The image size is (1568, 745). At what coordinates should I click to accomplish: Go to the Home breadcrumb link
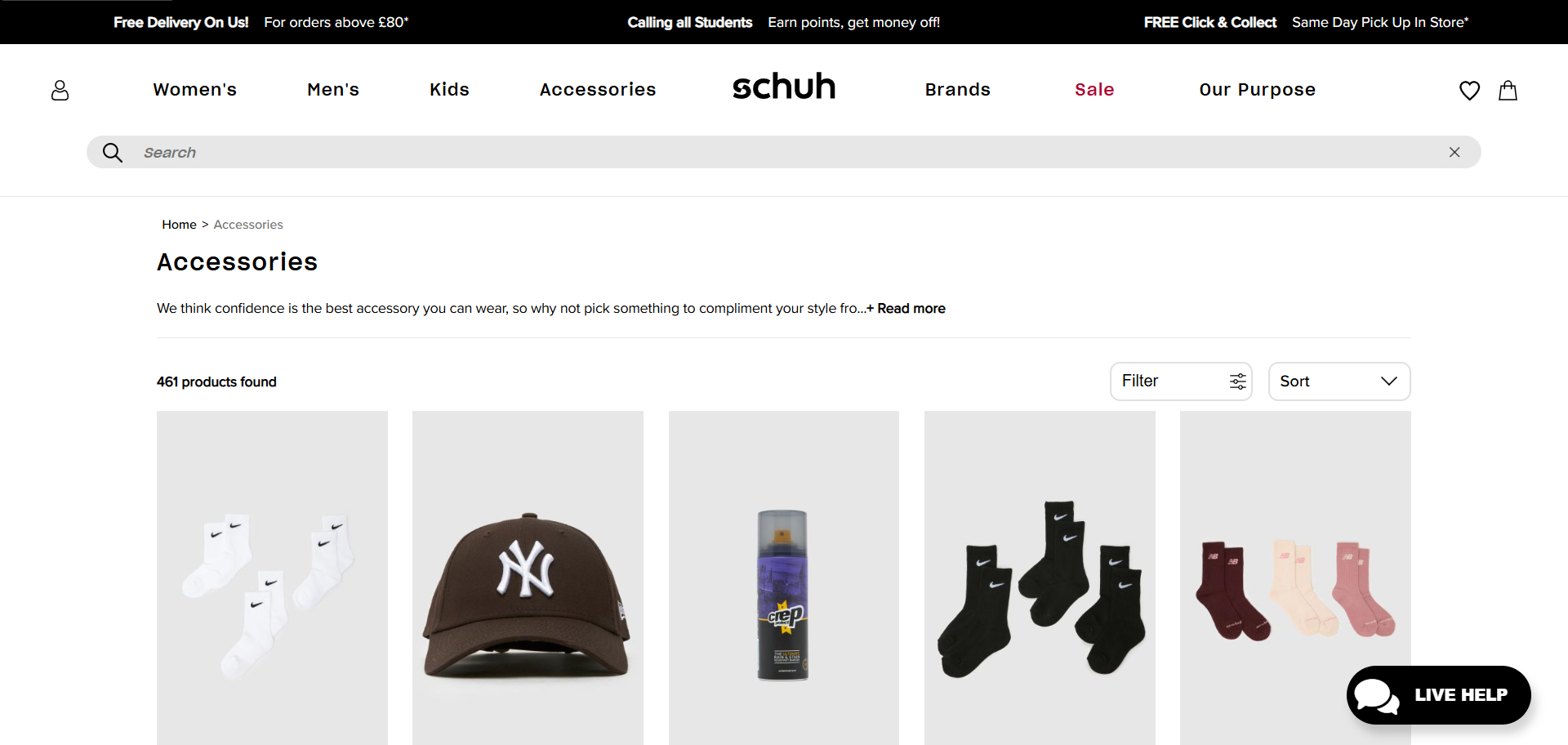[179, 225]
